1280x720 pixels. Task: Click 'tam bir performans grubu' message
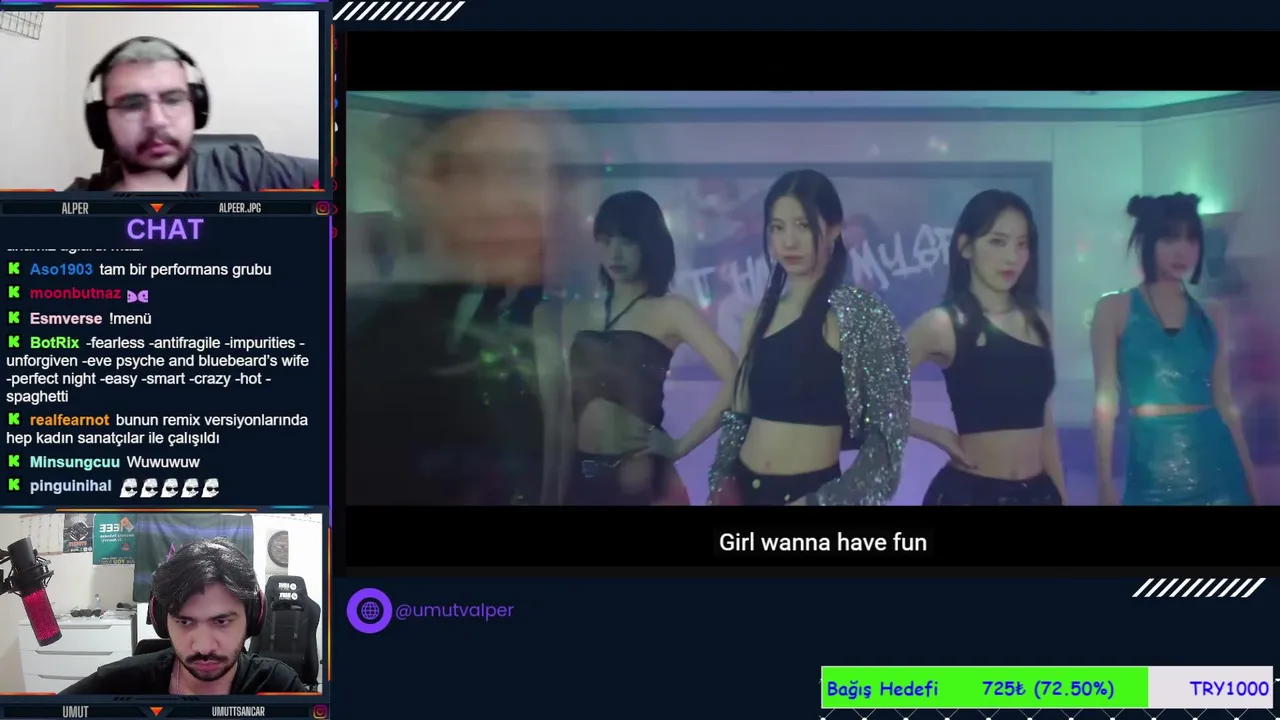click(185, 269)
